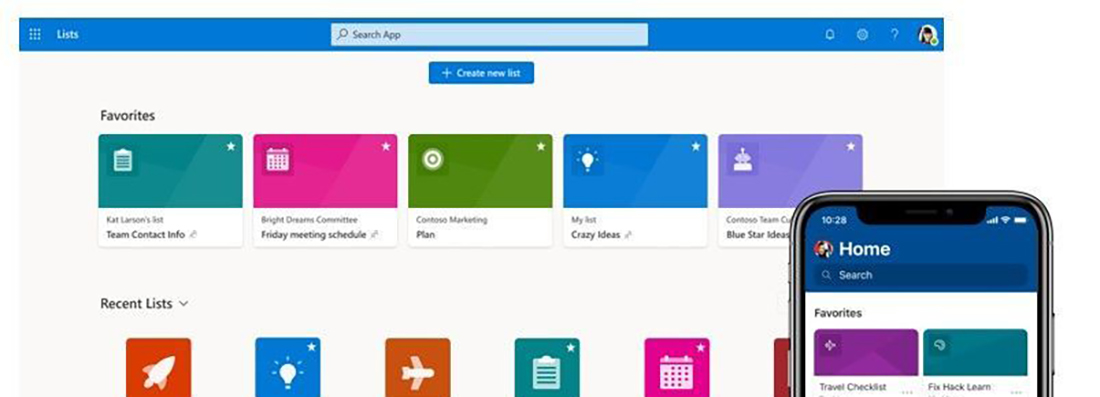
Task: Click Kat Larson's list label
Action: [x=135, y=220]
